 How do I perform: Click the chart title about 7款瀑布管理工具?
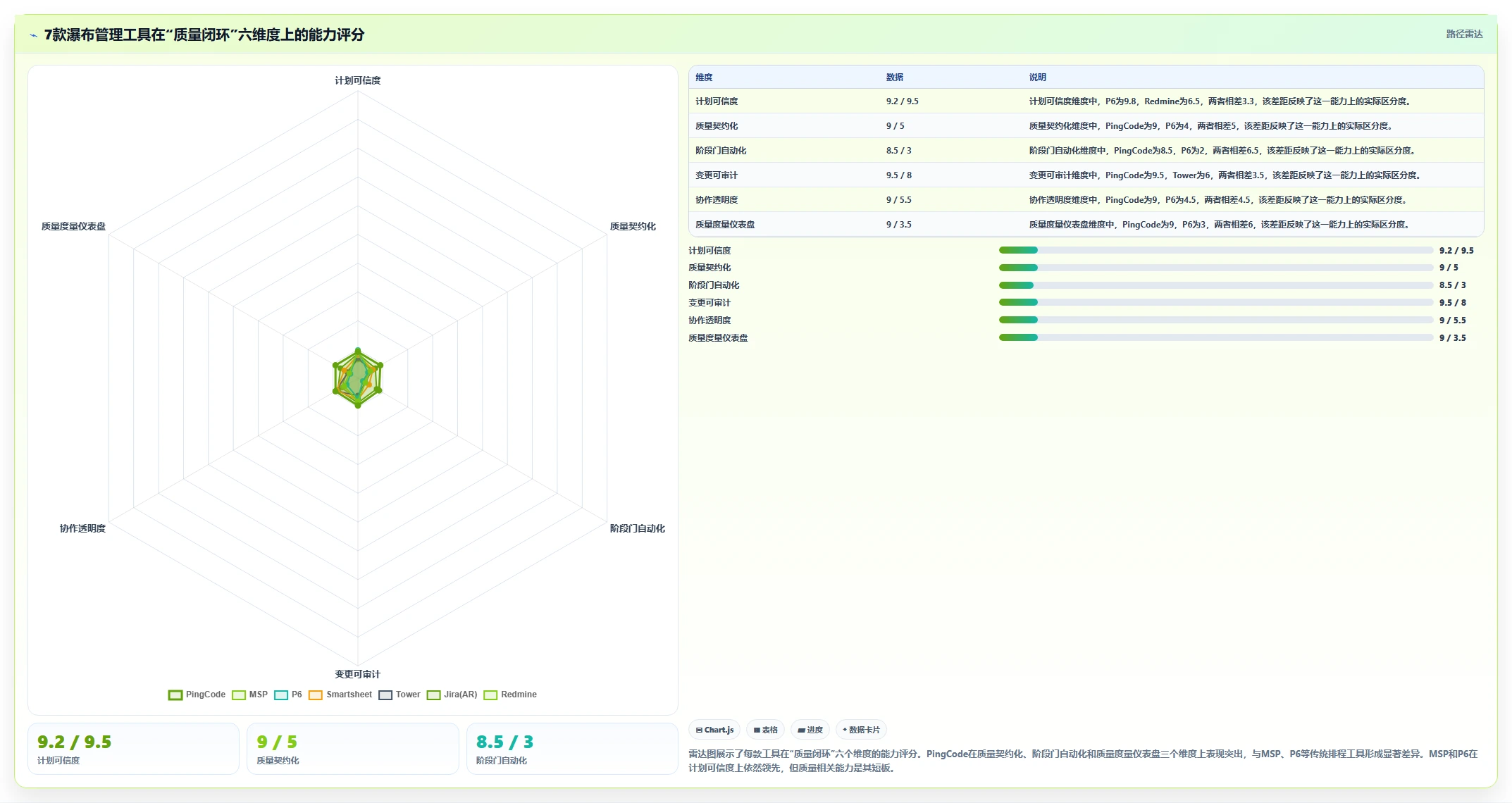pyautogui.click(x=204, y=35)
